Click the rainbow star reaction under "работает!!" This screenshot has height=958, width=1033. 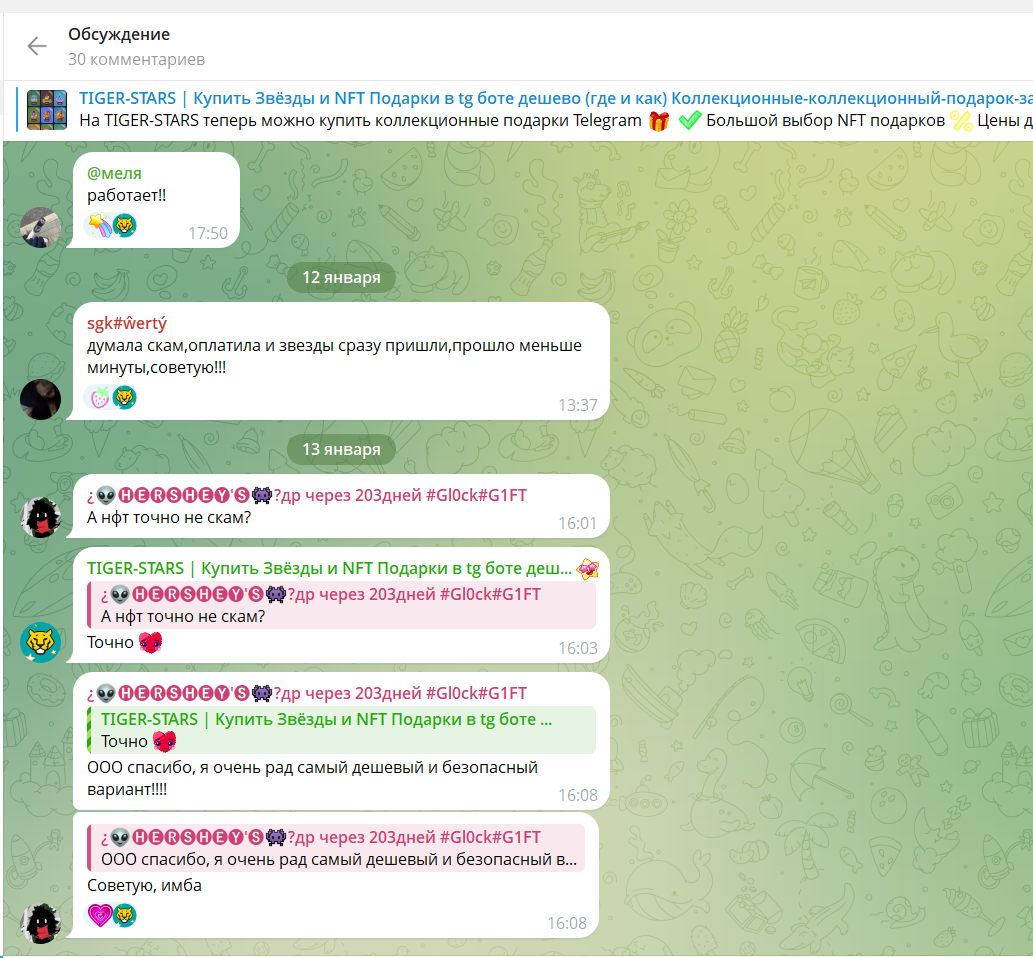[100, 225]
